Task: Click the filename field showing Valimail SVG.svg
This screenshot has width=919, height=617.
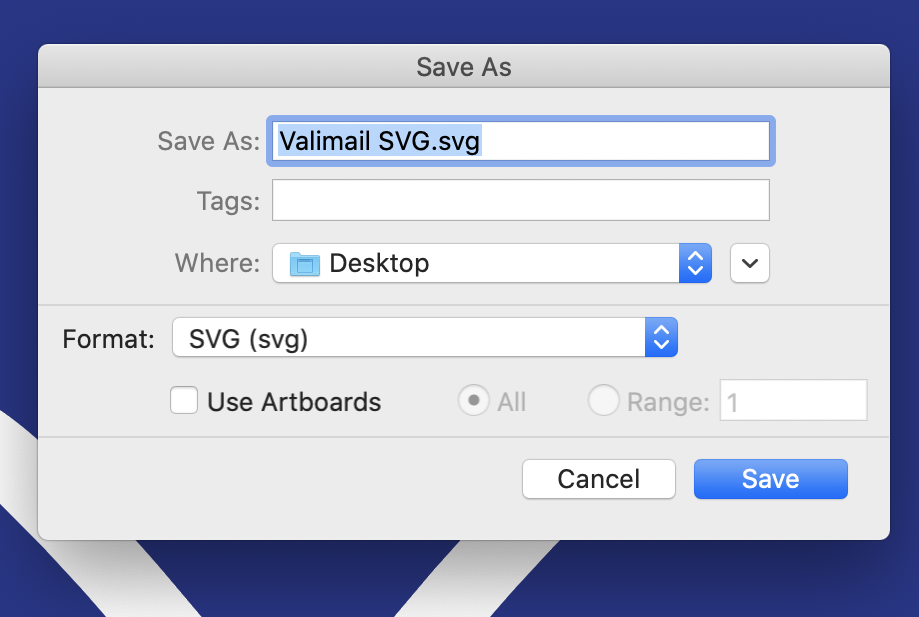Action: click(520, 141)
